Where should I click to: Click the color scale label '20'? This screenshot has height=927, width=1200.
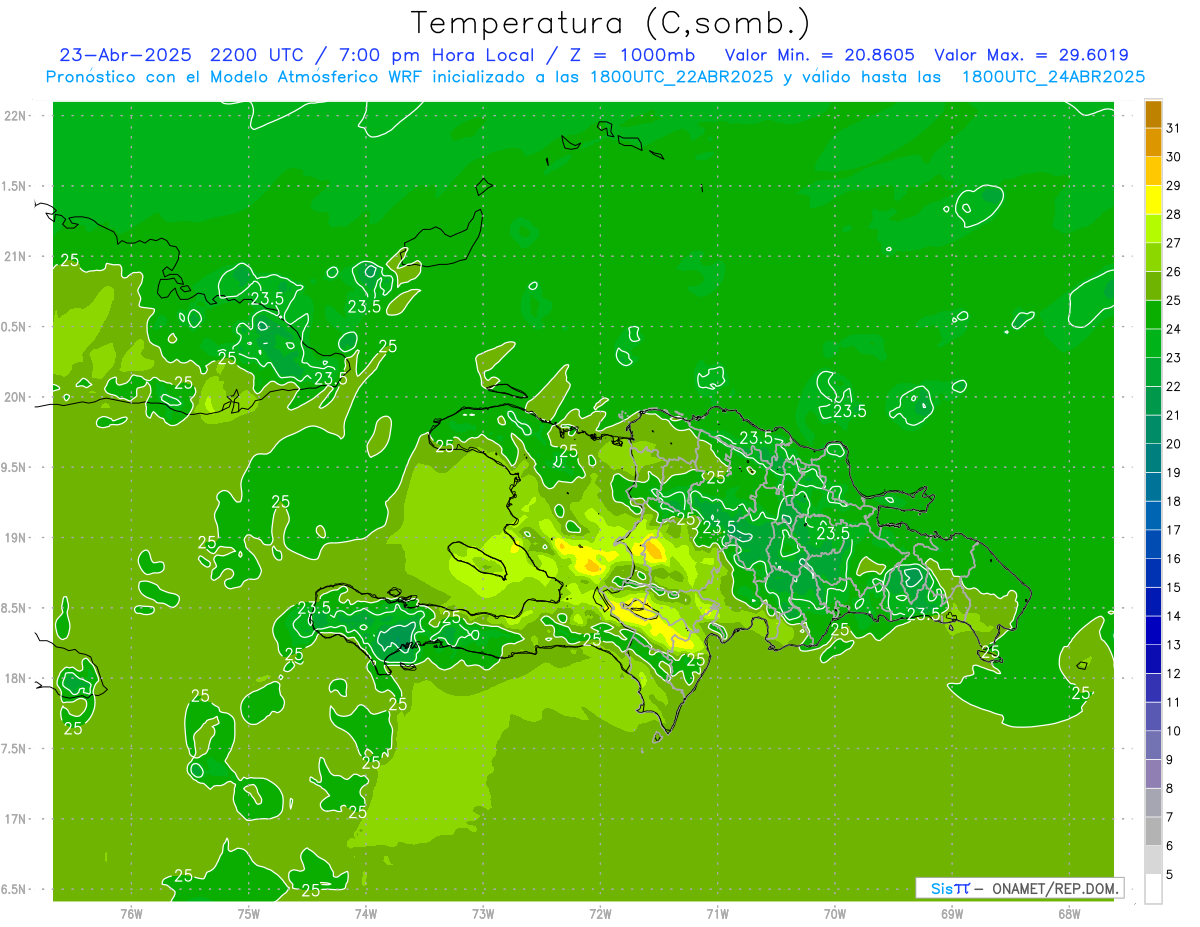(1174, 444)
